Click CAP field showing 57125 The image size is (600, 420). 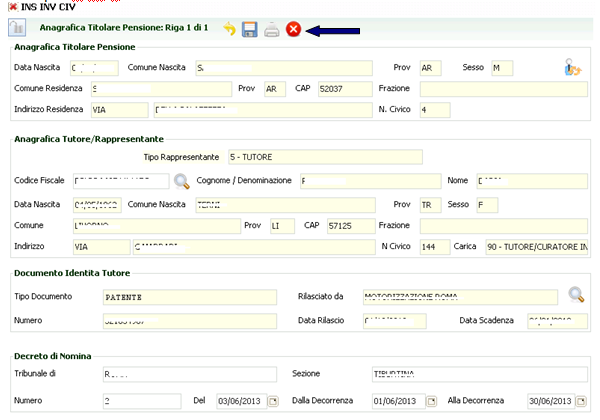351,226
